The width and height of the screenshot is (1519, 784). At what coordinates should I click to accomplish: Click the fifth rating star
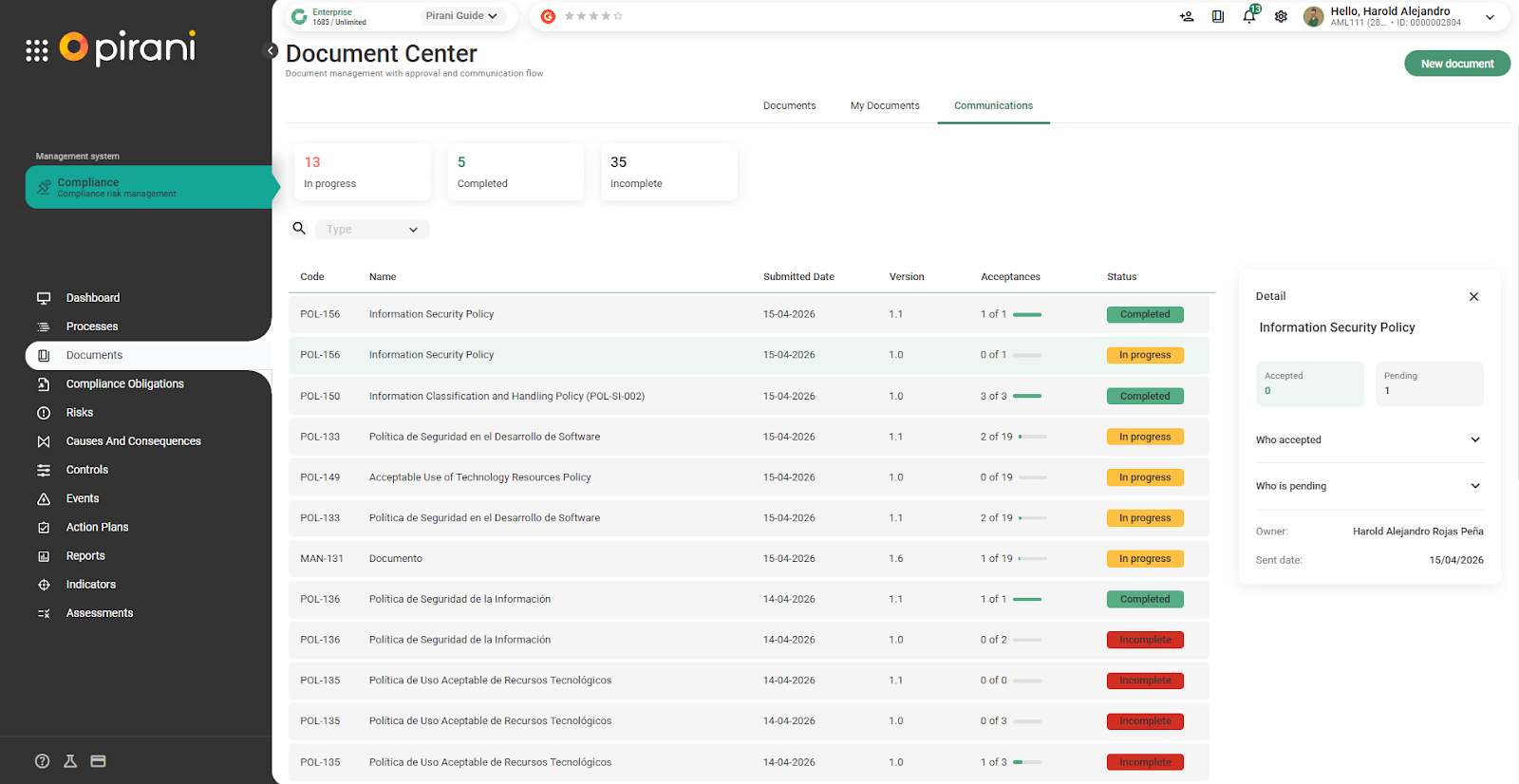(x=618, y=16)
